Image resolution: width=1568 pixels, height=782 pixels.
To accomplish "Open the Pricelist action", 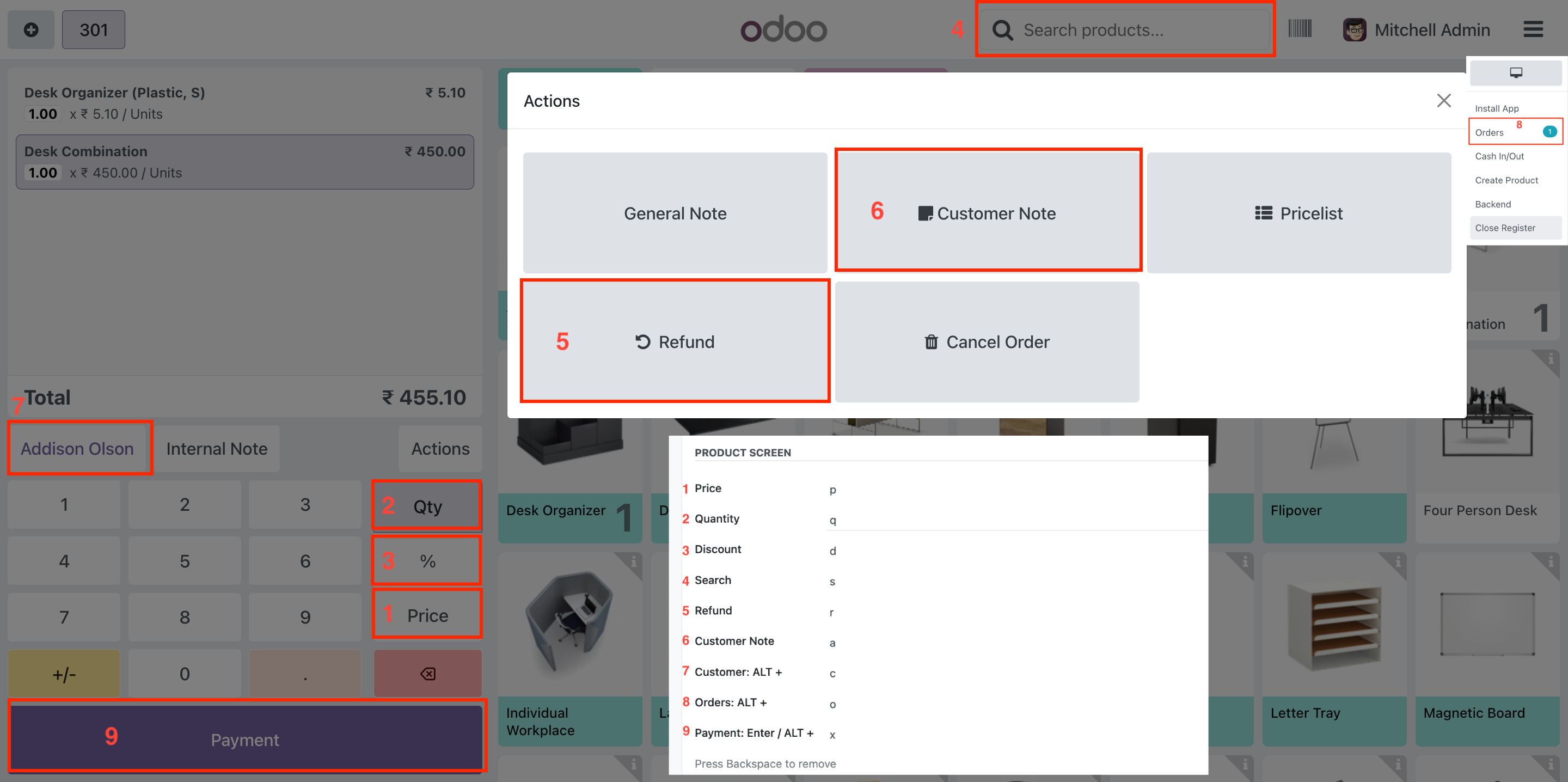I will (x=1299, y=213).
